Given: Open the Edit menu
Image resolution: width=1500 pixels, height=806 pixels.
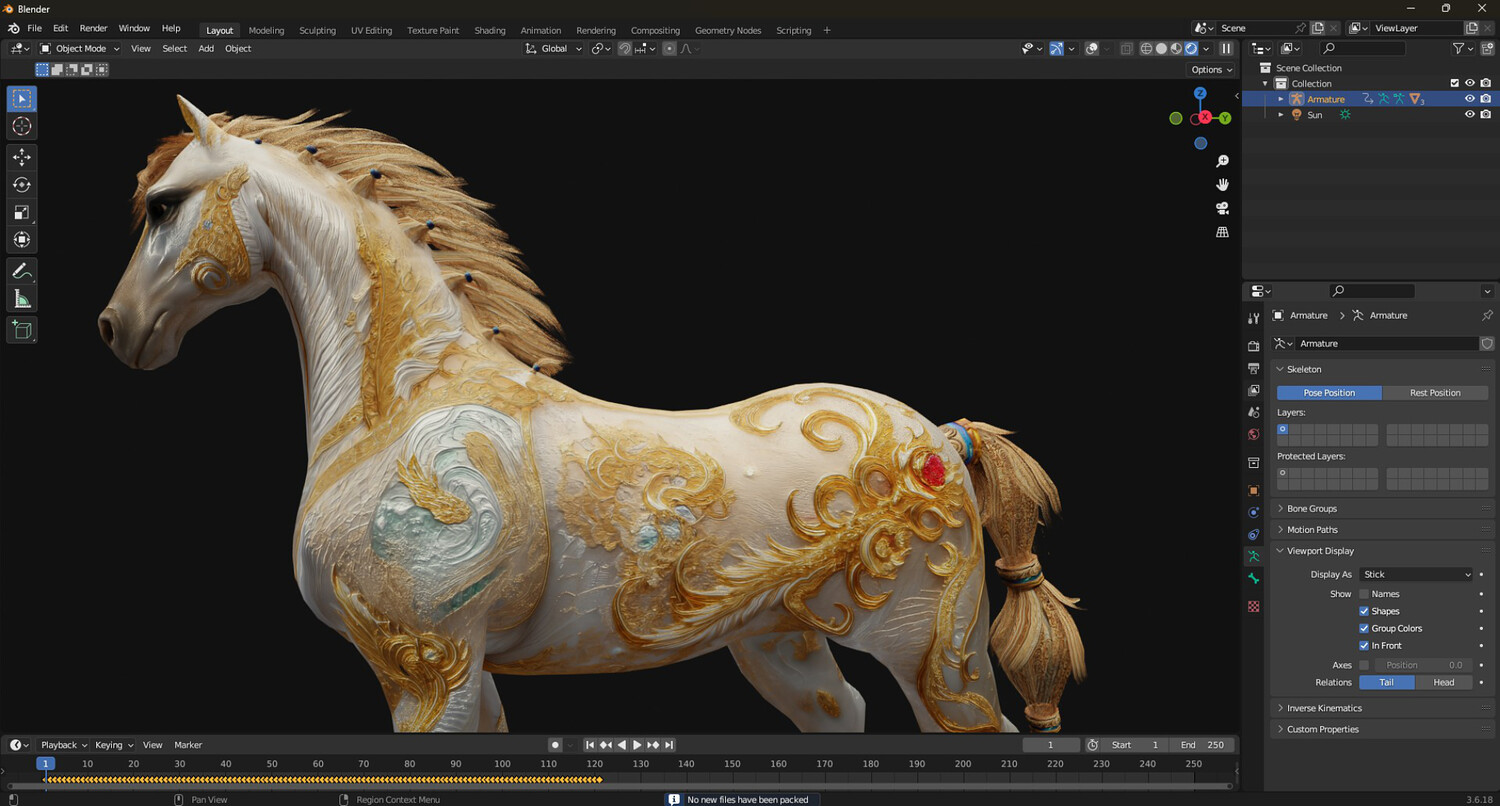Looking at the screenshot, I should tap(61, 28).
